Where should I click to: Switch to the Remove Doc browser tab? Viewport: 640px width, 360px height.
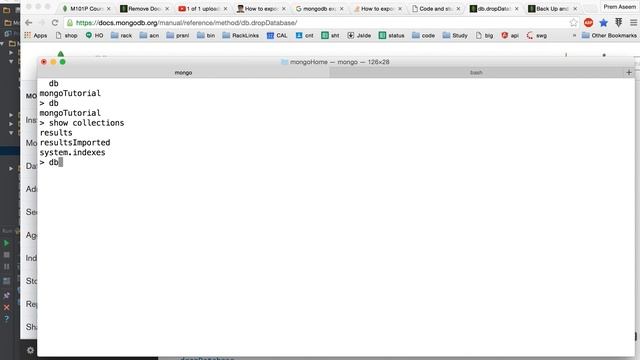pos(143,9)
